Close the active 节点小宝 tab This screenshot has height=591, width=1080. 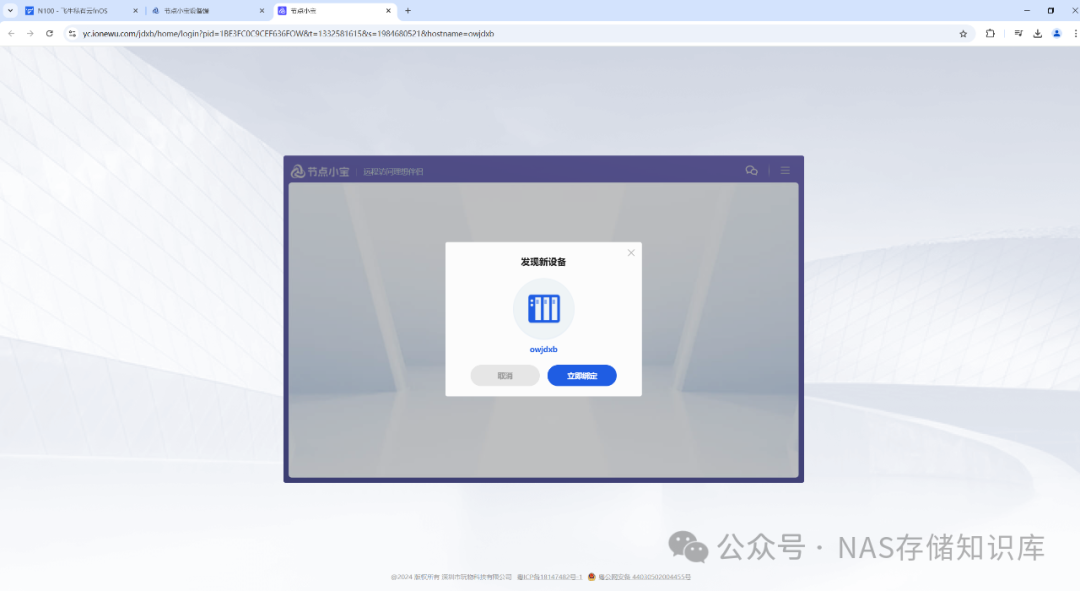click(x=388, y=11)
